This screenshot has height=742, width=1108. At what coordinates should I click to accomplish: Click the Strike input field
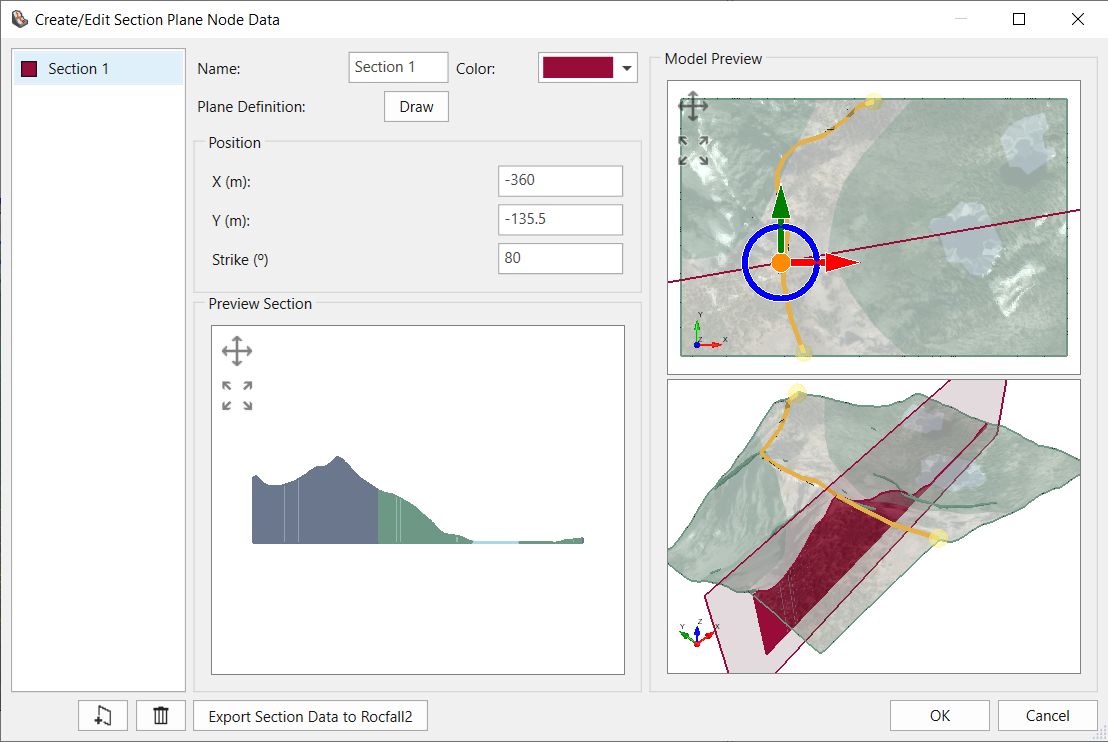560,259
